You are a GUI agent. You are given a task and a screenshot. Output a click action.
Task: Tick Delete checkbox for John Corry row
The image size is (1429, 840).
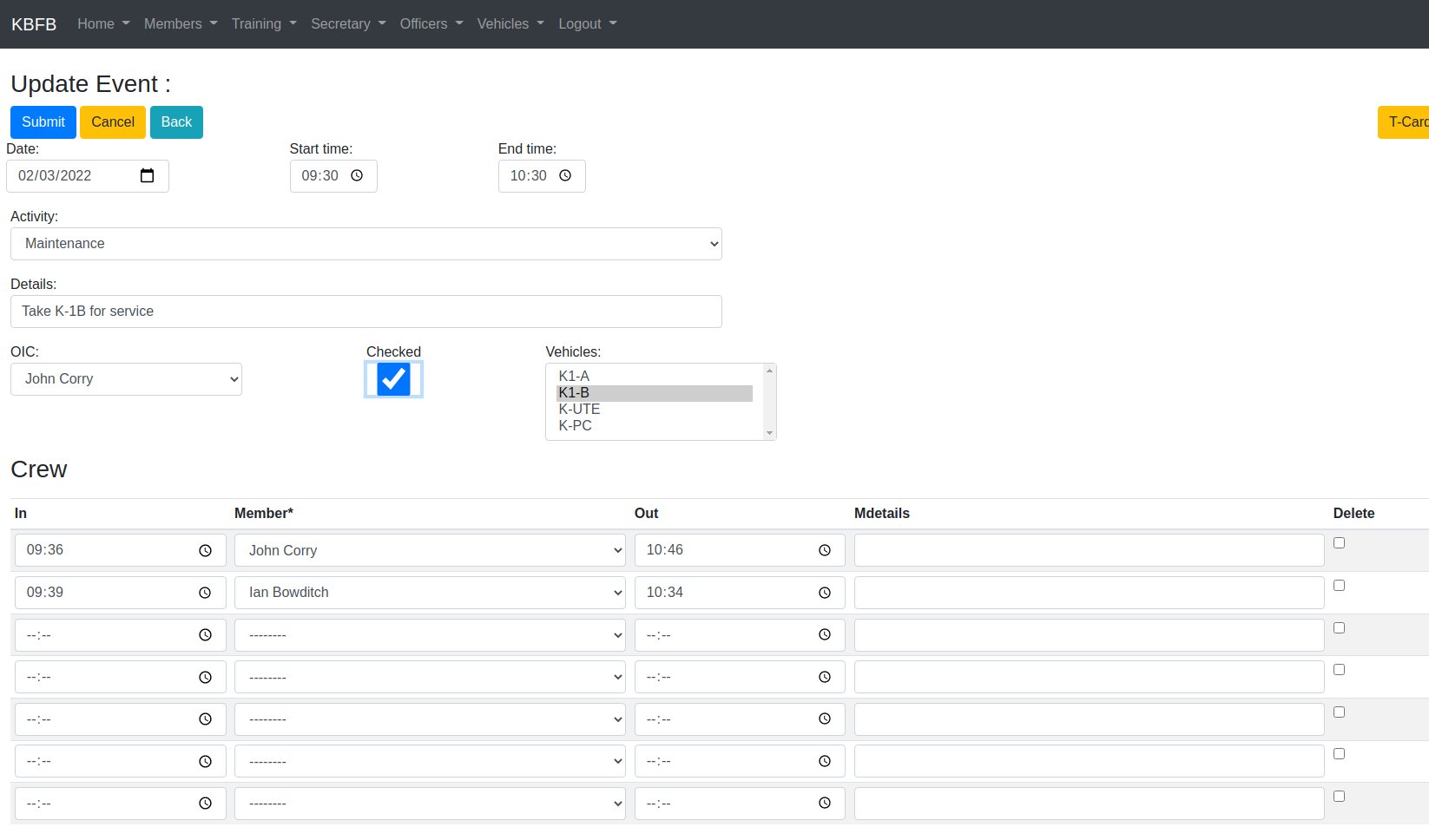pos(1339,543)
